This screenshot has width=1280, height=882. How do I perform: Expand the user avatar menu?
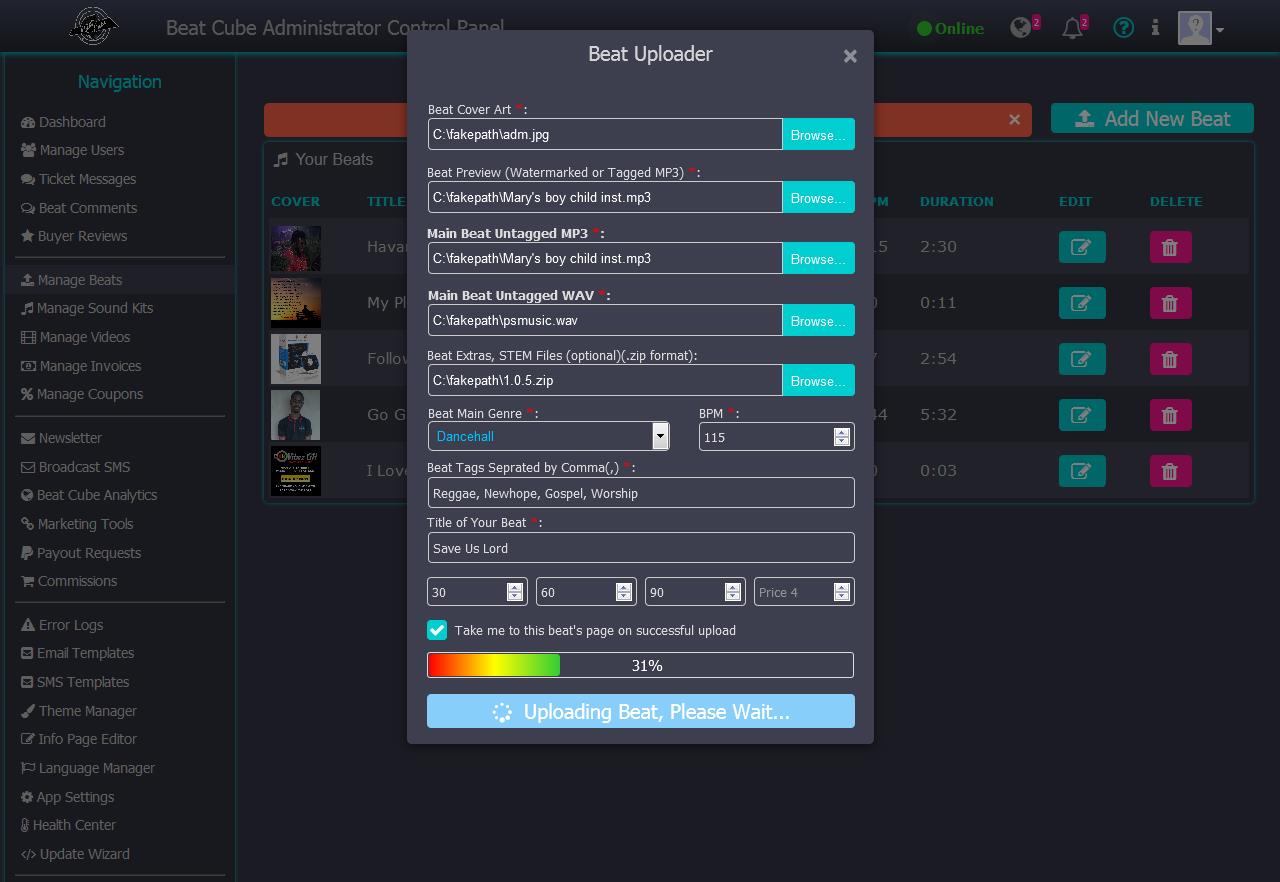click(x=1201, y=29)
